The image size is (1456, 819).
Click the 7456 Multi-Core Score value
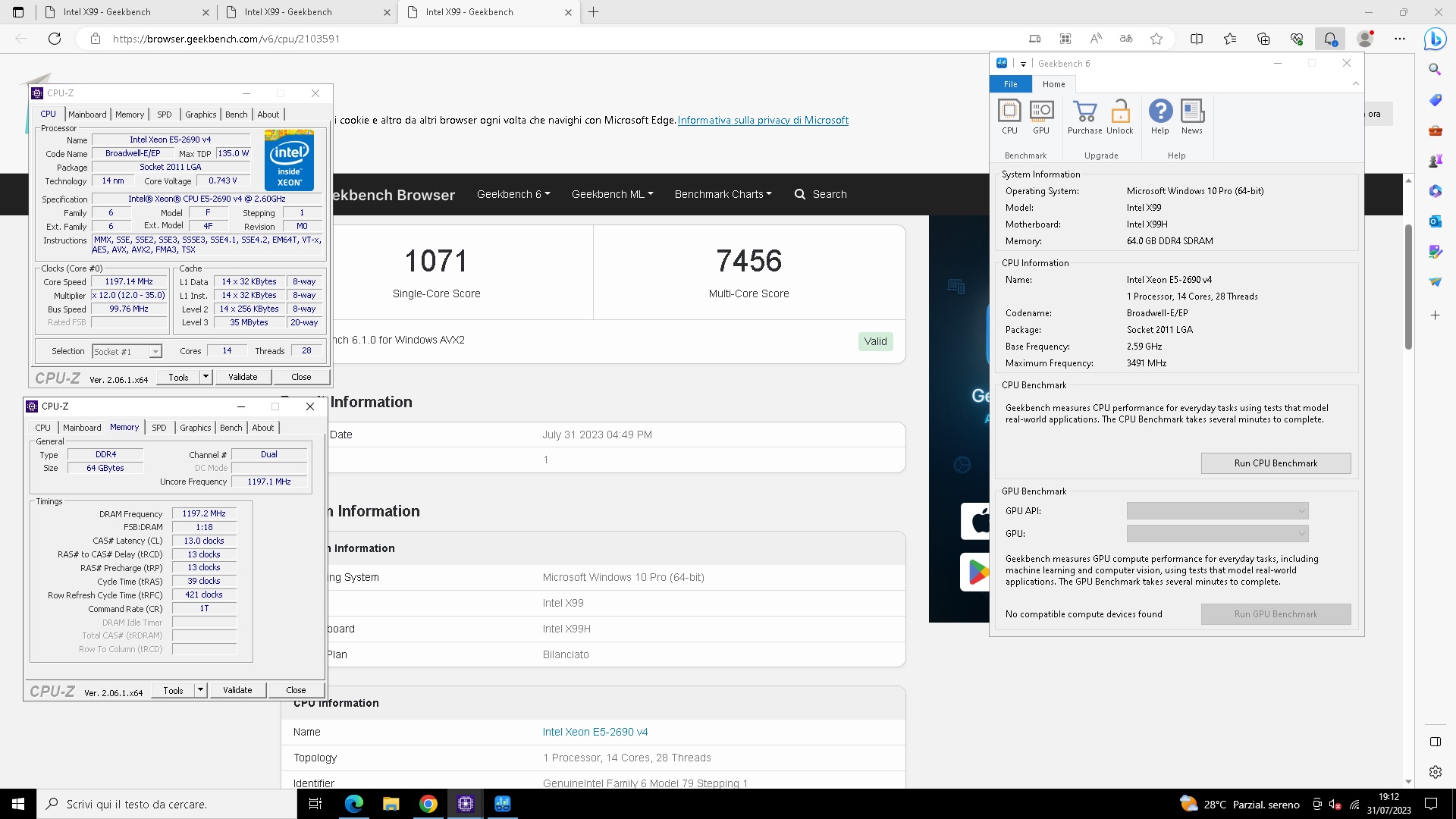[748, 261]
